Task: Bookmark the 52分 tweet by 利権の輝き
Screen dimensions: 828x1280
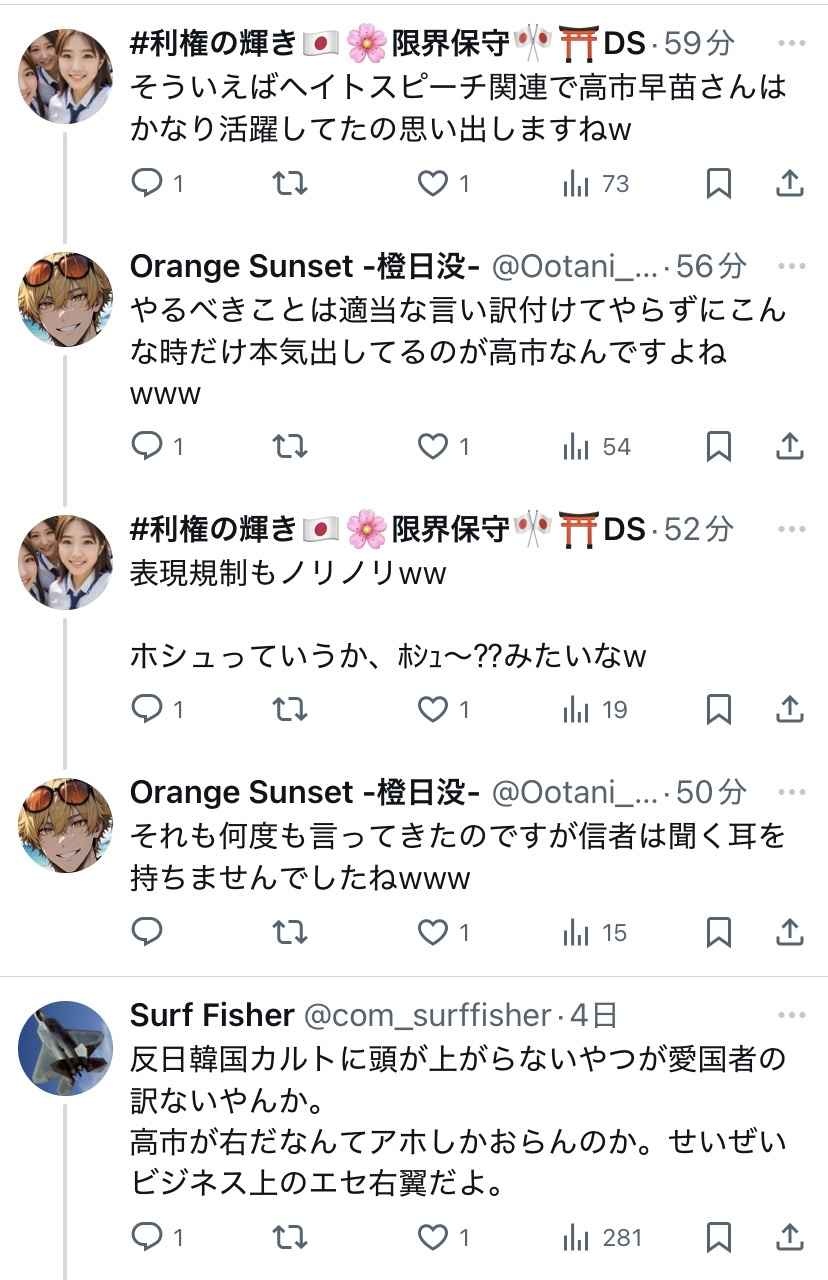Action: (x=718, y=709)
